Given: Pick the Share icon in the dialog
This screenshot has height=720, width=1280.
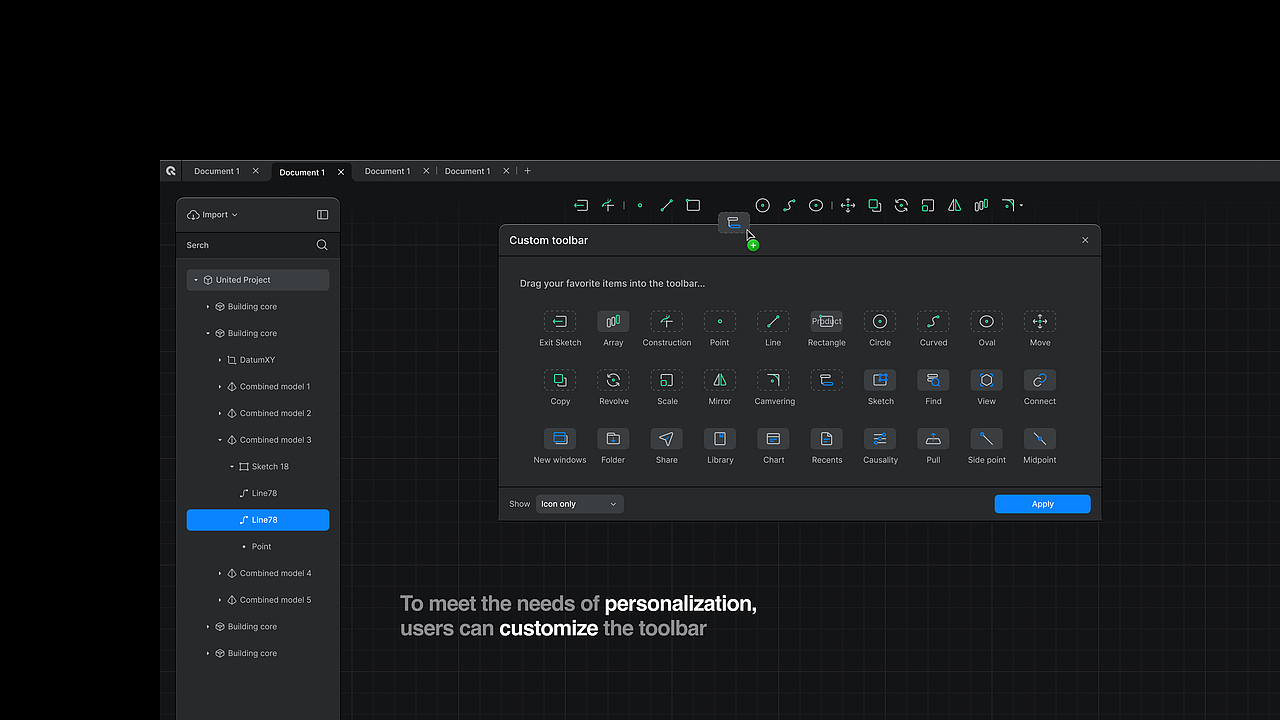Looking at the screenshot, I should tap(666, 438).
